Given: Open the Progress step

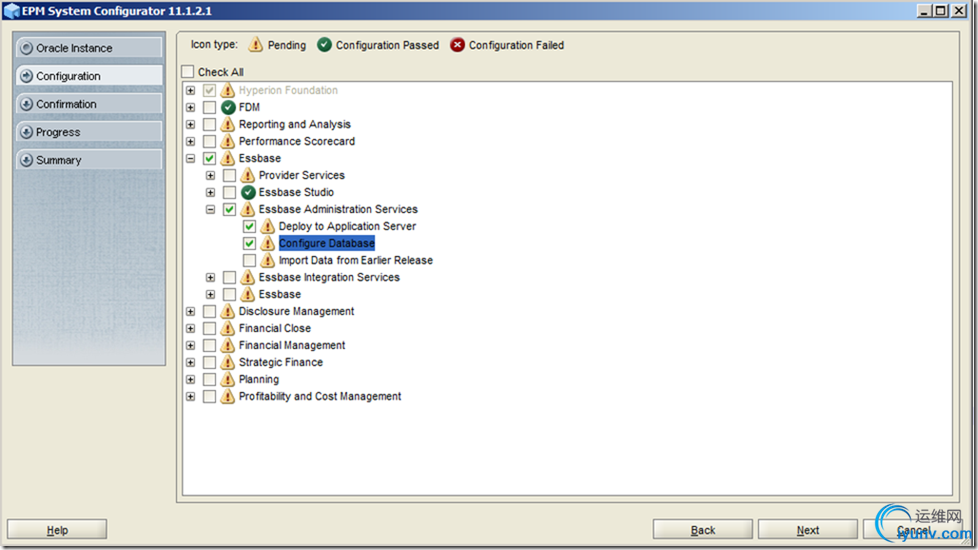Looking at the screenshot, I should point(89,132).
